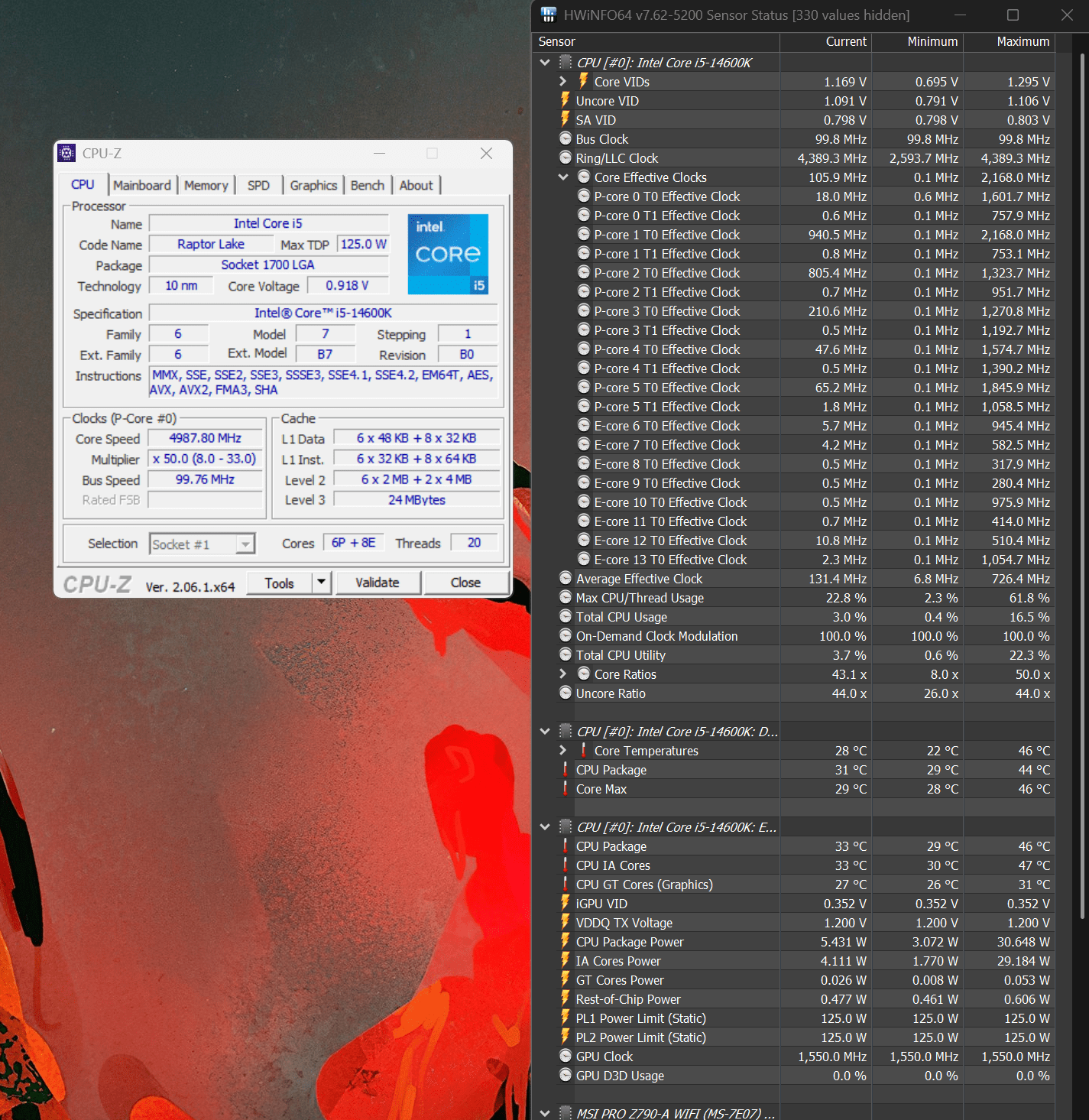Click the clock icon beside Ring/LLC Clock
Screen dimensions: 1089x1120
[566, 157]
